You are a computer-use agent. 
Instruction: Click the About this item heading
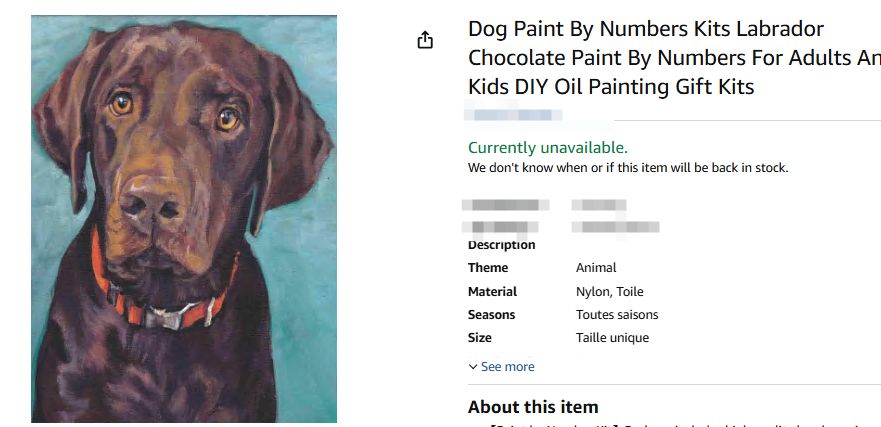click(x=533, y=407)
